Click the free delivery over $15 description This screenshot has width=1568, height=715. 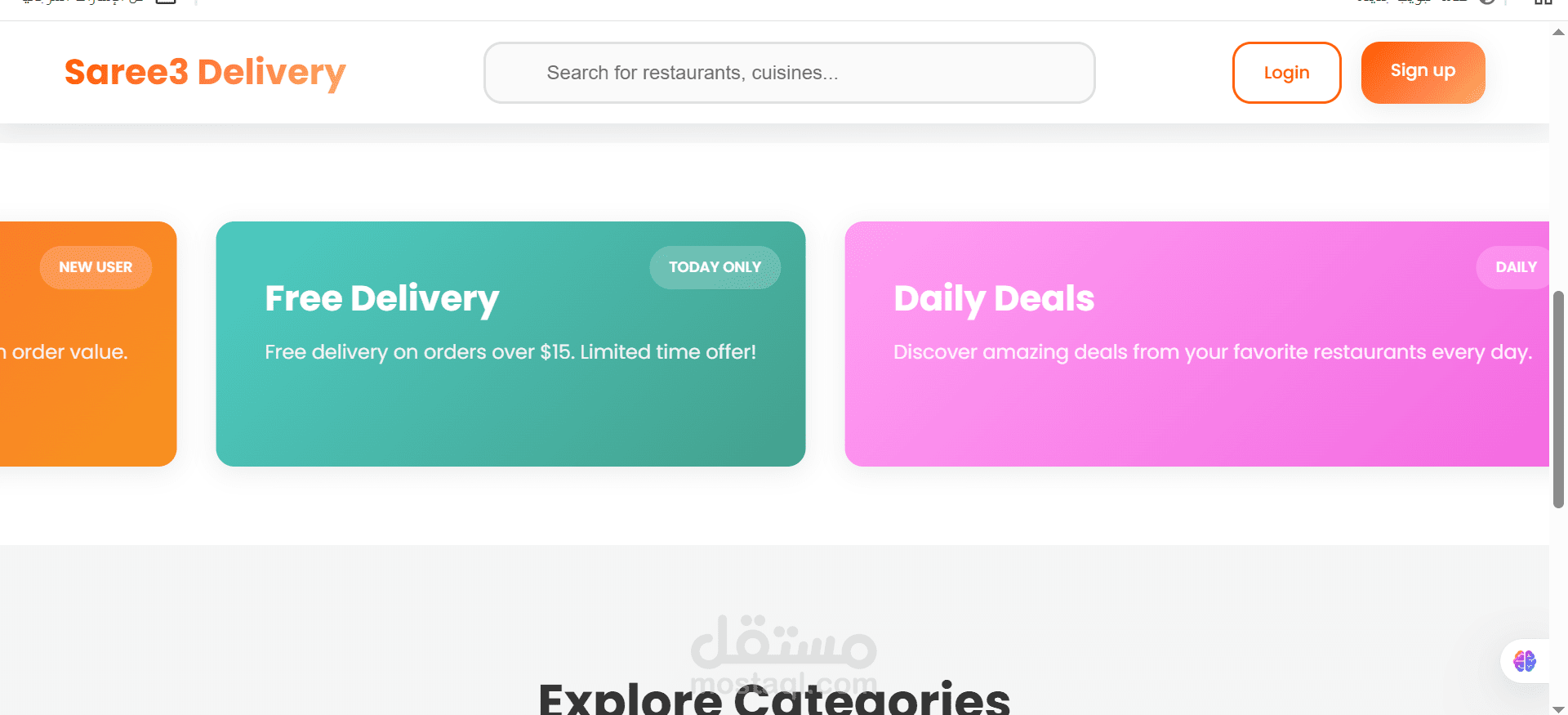pyautogui.click(x=510, y=352)
